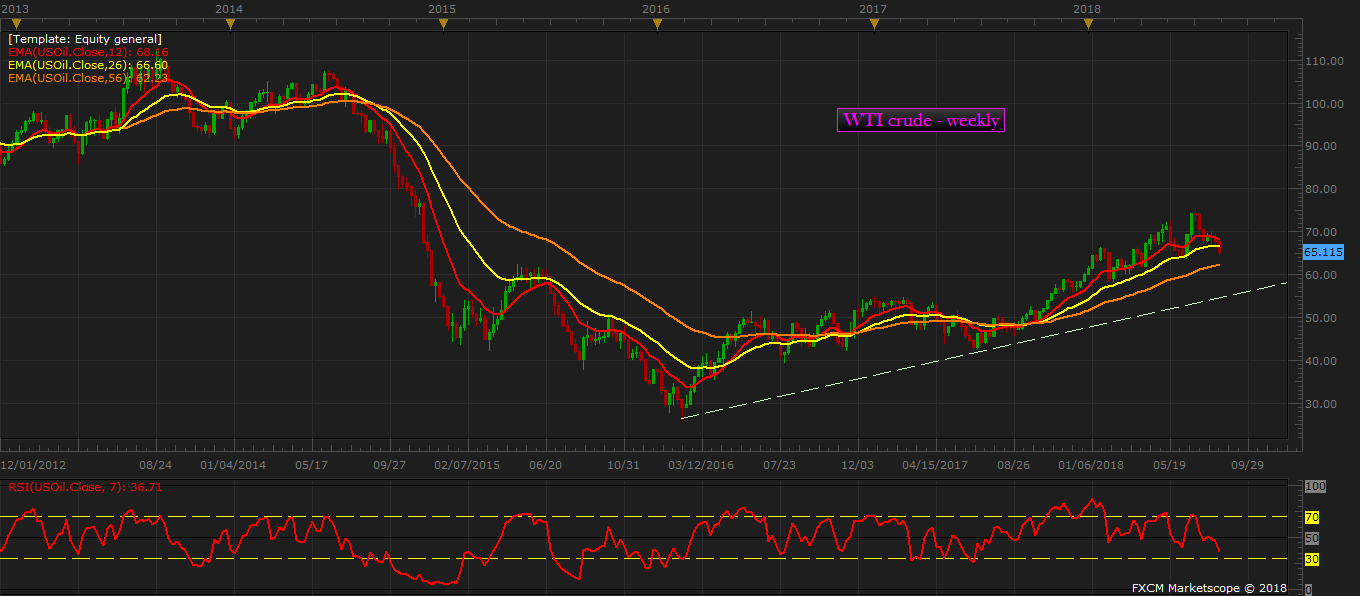Image resolution: width=1360 pixels, height=596 pixels.
Task: Click the yellow 30 RSI level tag
Action: 1312,559
